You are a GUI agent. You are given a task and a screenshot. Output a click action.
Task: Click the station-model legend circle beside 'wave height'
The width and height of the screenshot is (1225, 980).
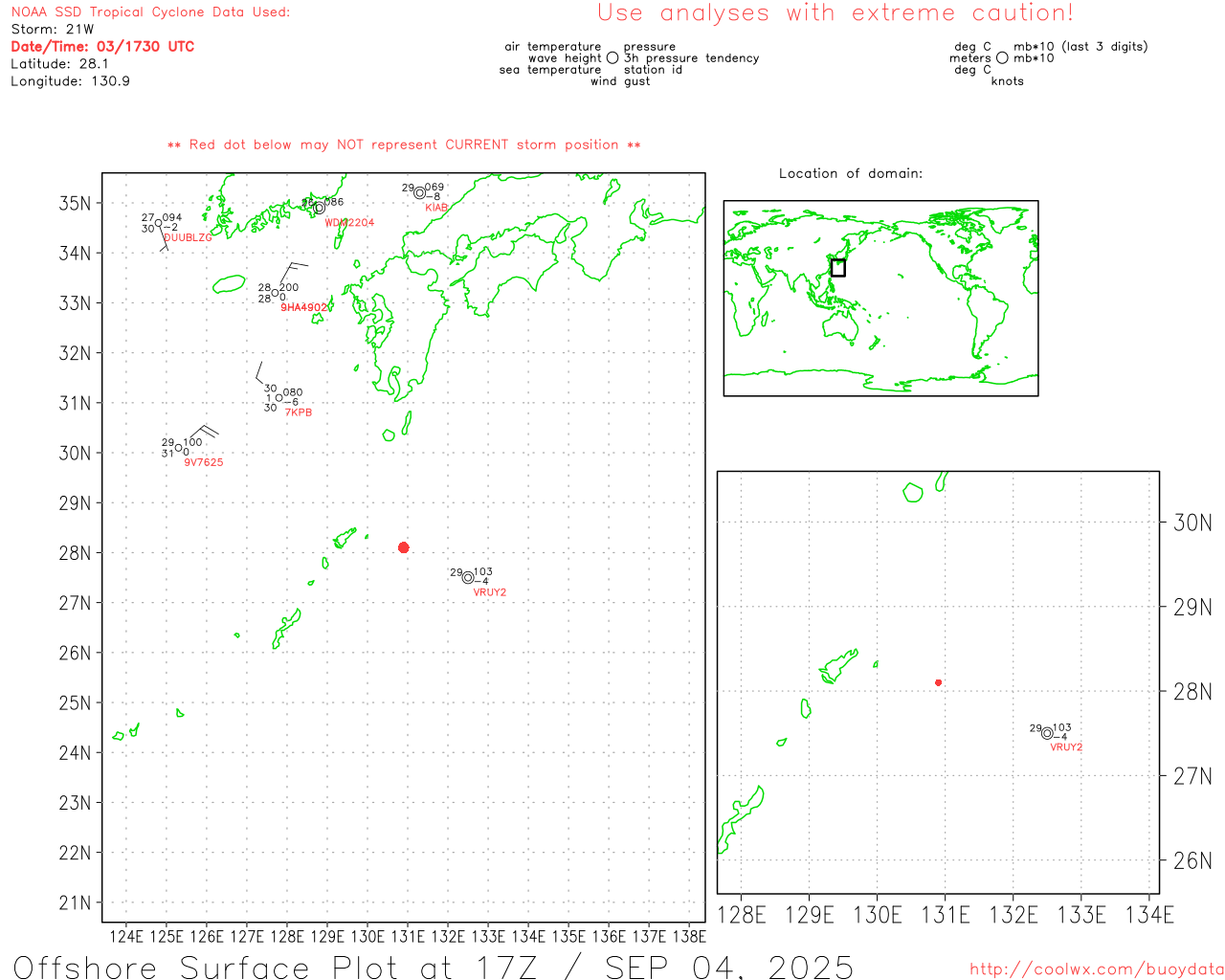point(612,57)
